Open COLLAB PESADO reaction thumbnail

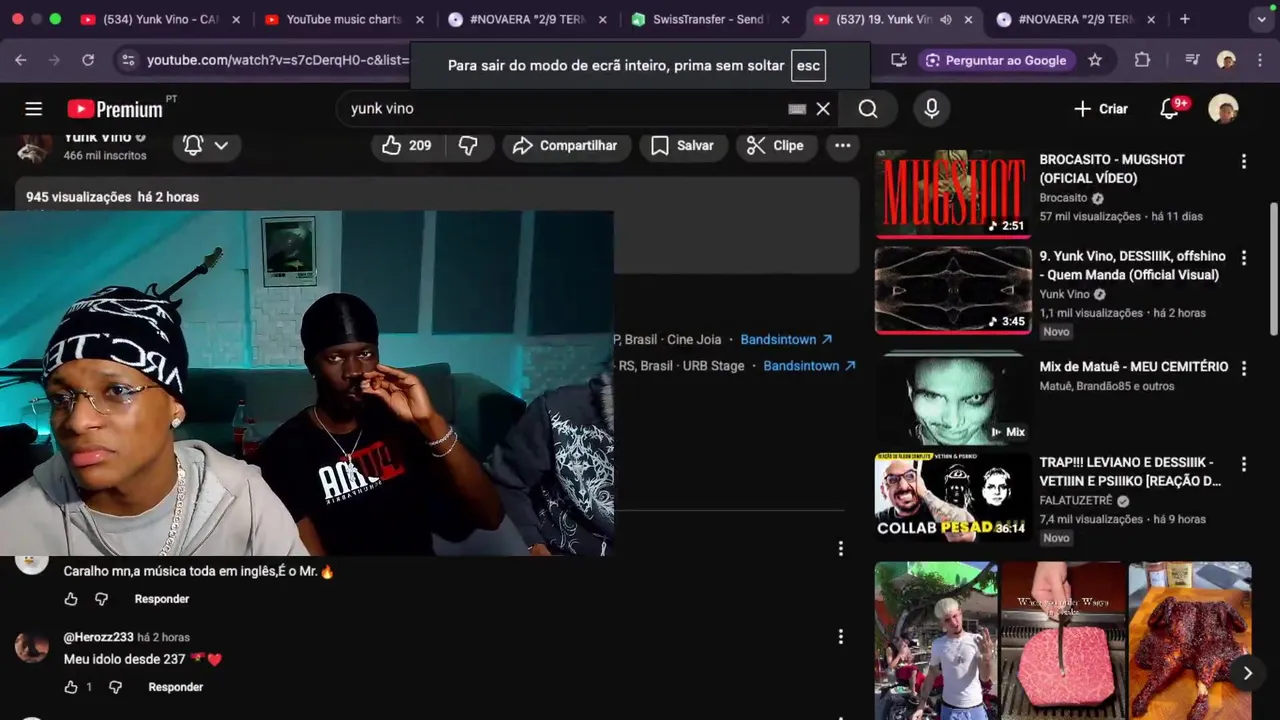953,496
